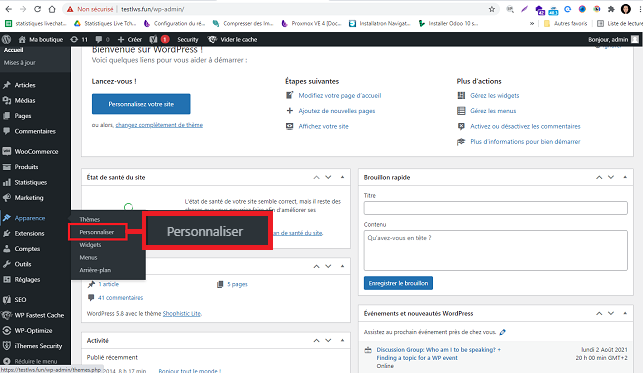Image resolution: width=643 pixels, height=373 pixels.
Task: Click the Contenu text area
Action: (x=495, y=250)
